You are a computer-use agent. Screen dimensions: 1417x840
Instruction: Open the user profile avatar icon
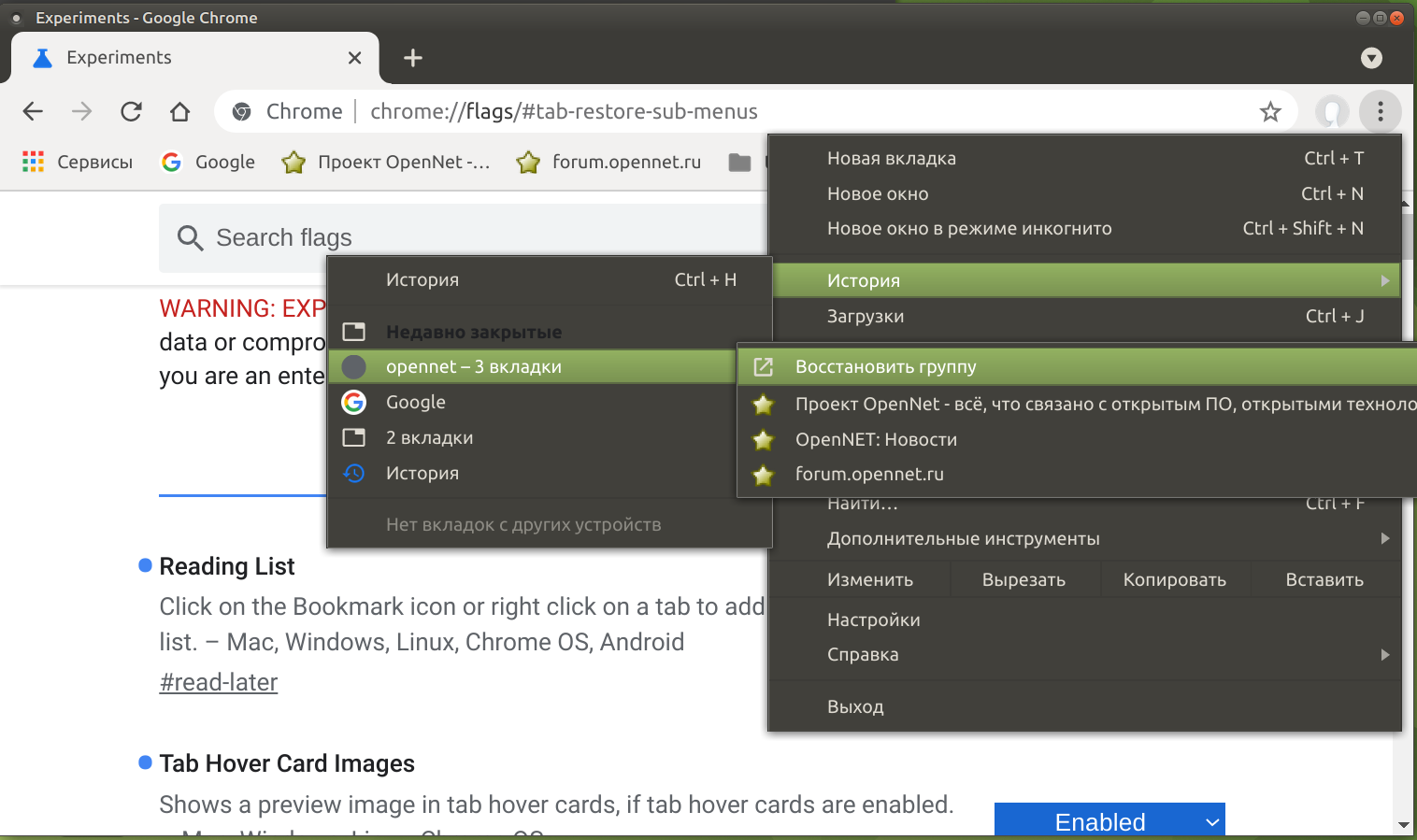1332,112
